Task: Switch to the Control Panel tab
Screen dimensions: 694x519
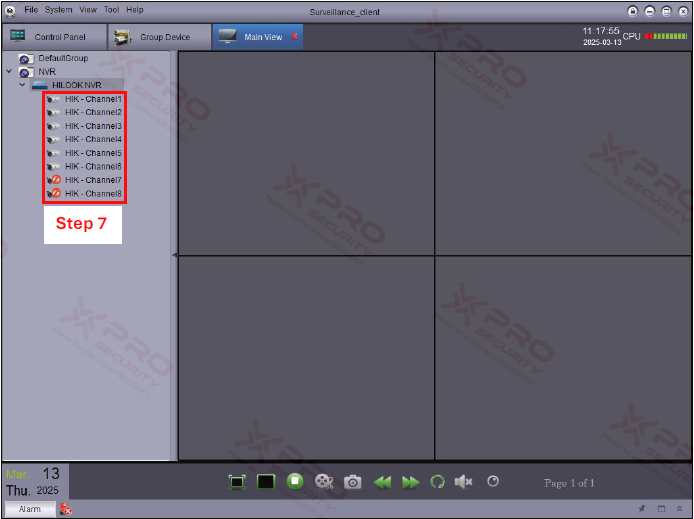Action: tap(54, 37)
